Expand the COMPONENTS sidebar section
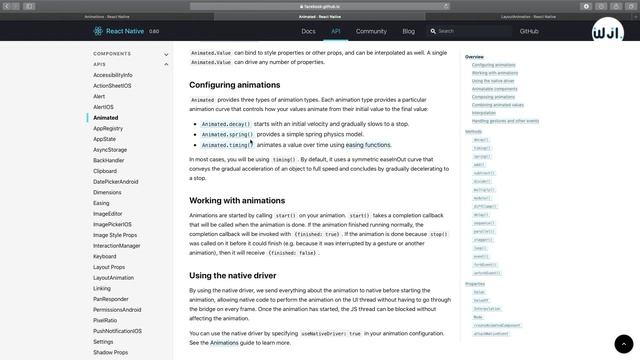The width and height of the screenshot is (640, 360). click(x=131, y=54)
